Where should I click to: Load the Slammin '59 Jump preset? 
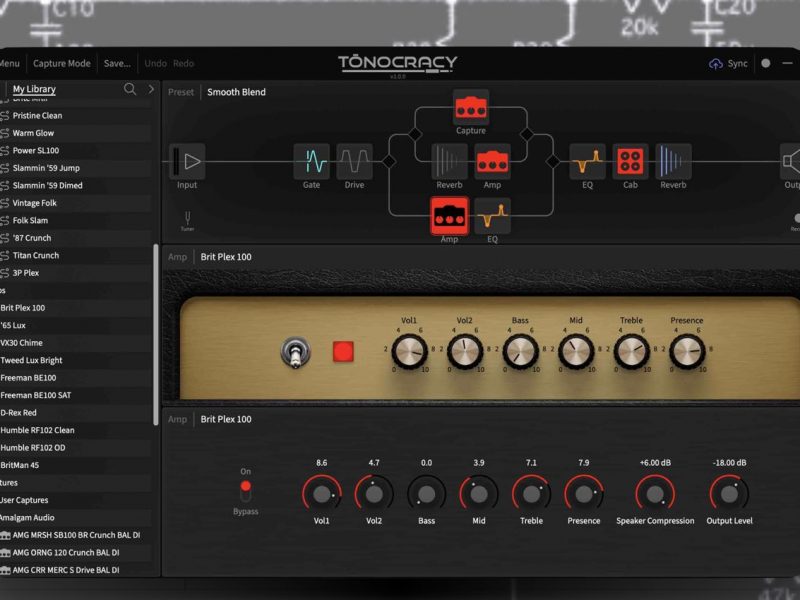coord(76,168)
